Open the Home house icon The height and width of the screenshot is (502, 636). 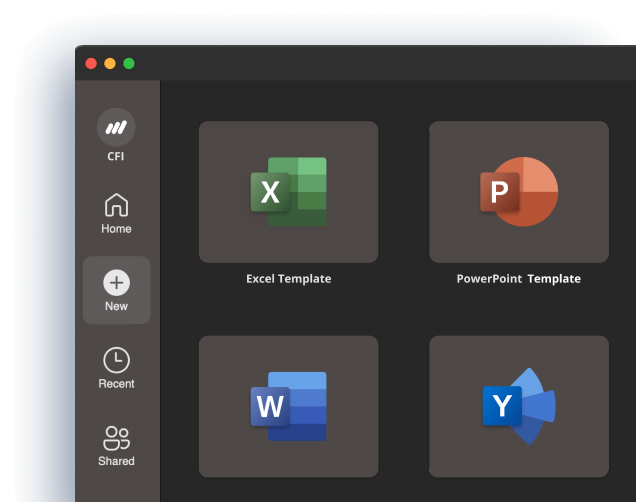[116, 205]
